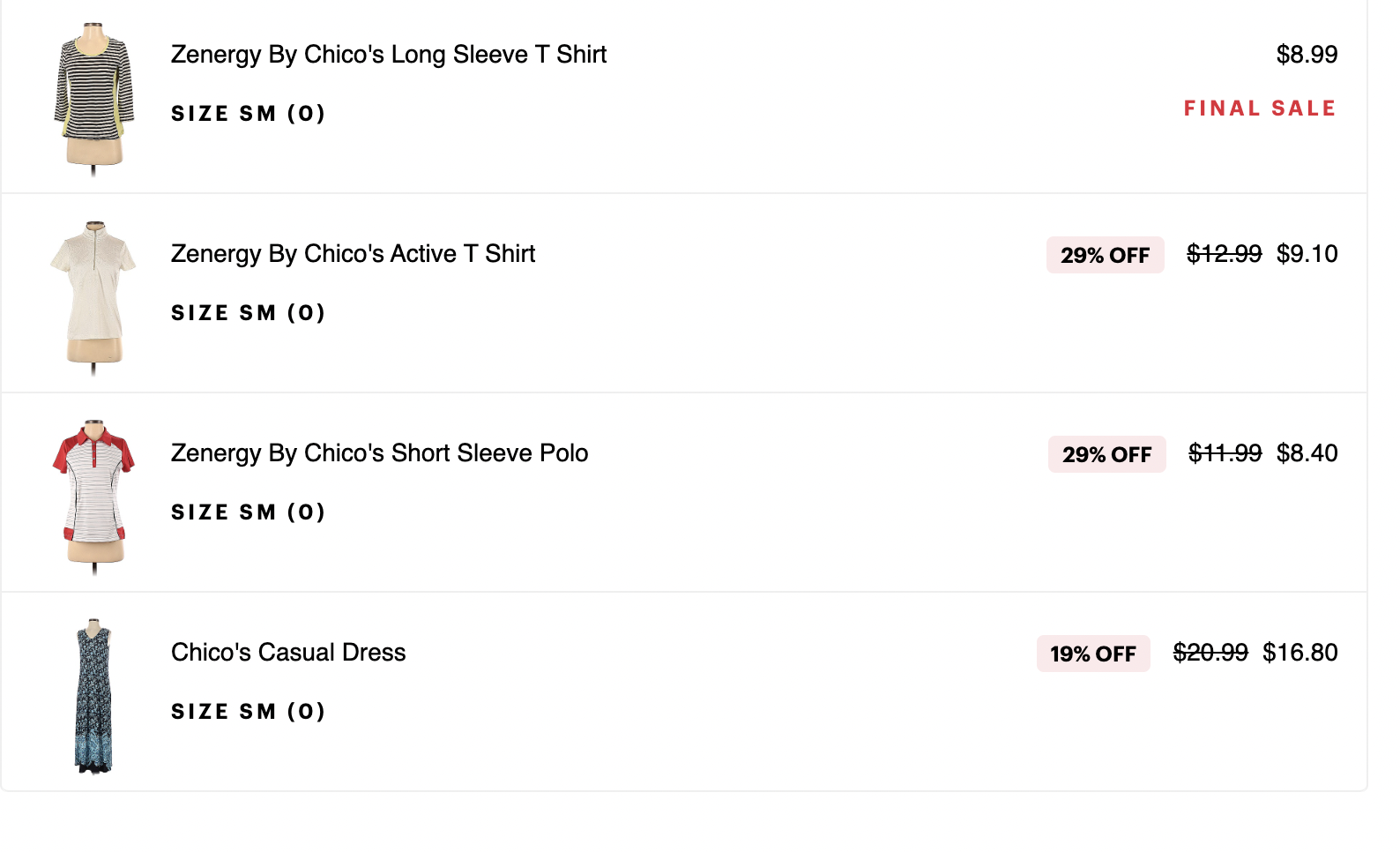This screenshot has width=1400, height=852.
Task: Open the Chico's Casual Dress title
Action: 288,653
